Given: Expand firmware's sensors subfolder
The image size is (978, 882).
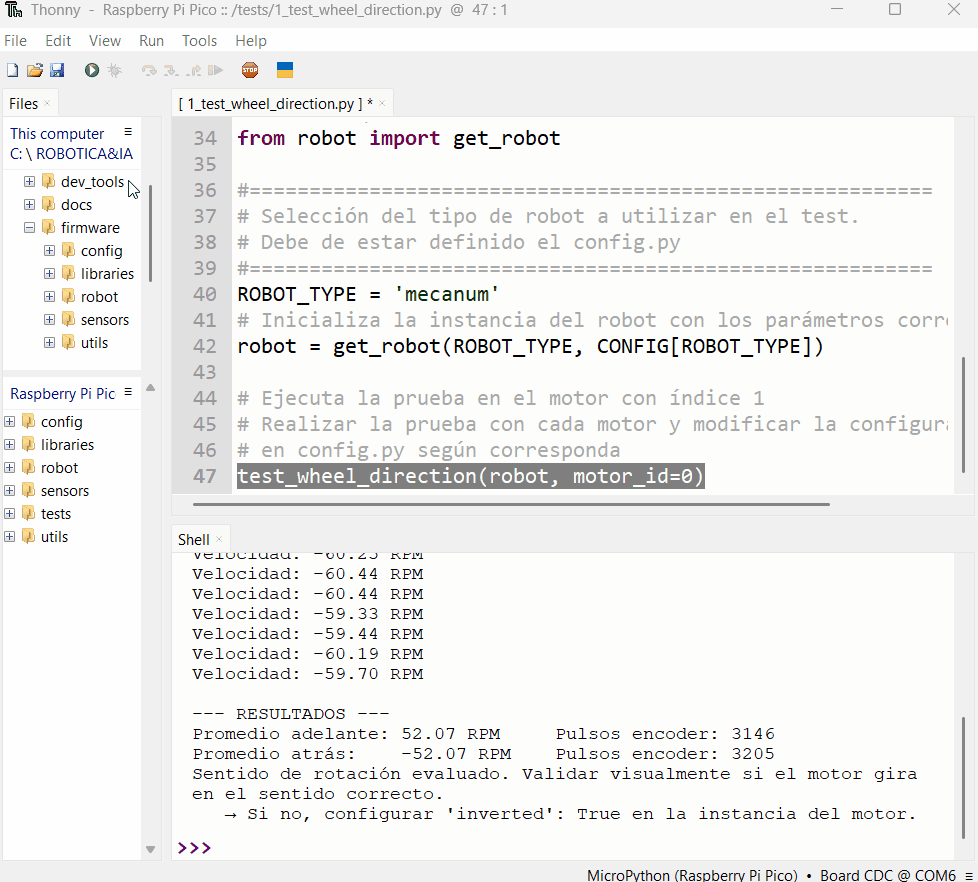Looking at the screenshot, I should point(49,320).
